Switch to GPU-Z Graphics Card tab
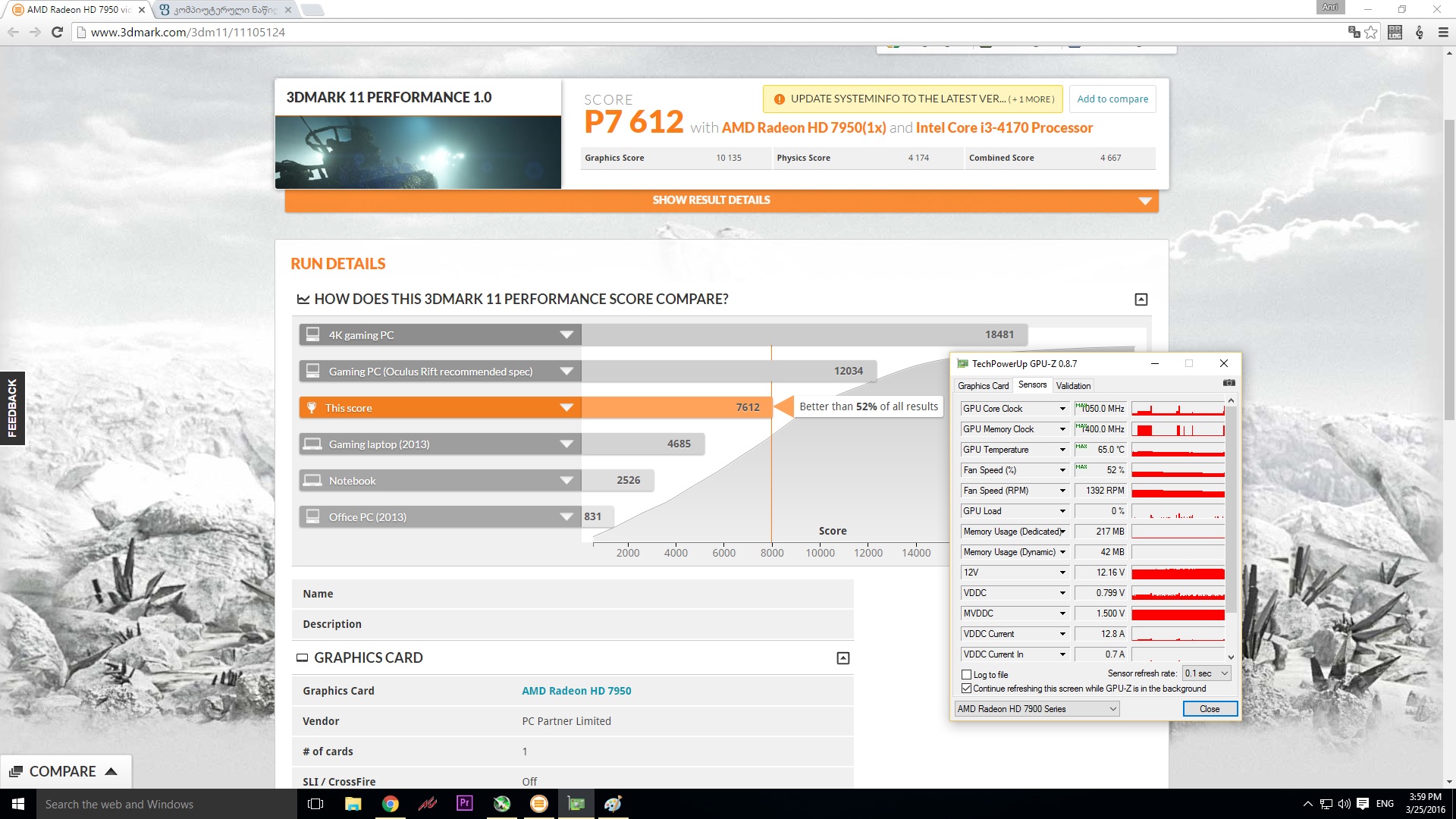This screenshot has height=819, width=1456. (x=983, y=386)
